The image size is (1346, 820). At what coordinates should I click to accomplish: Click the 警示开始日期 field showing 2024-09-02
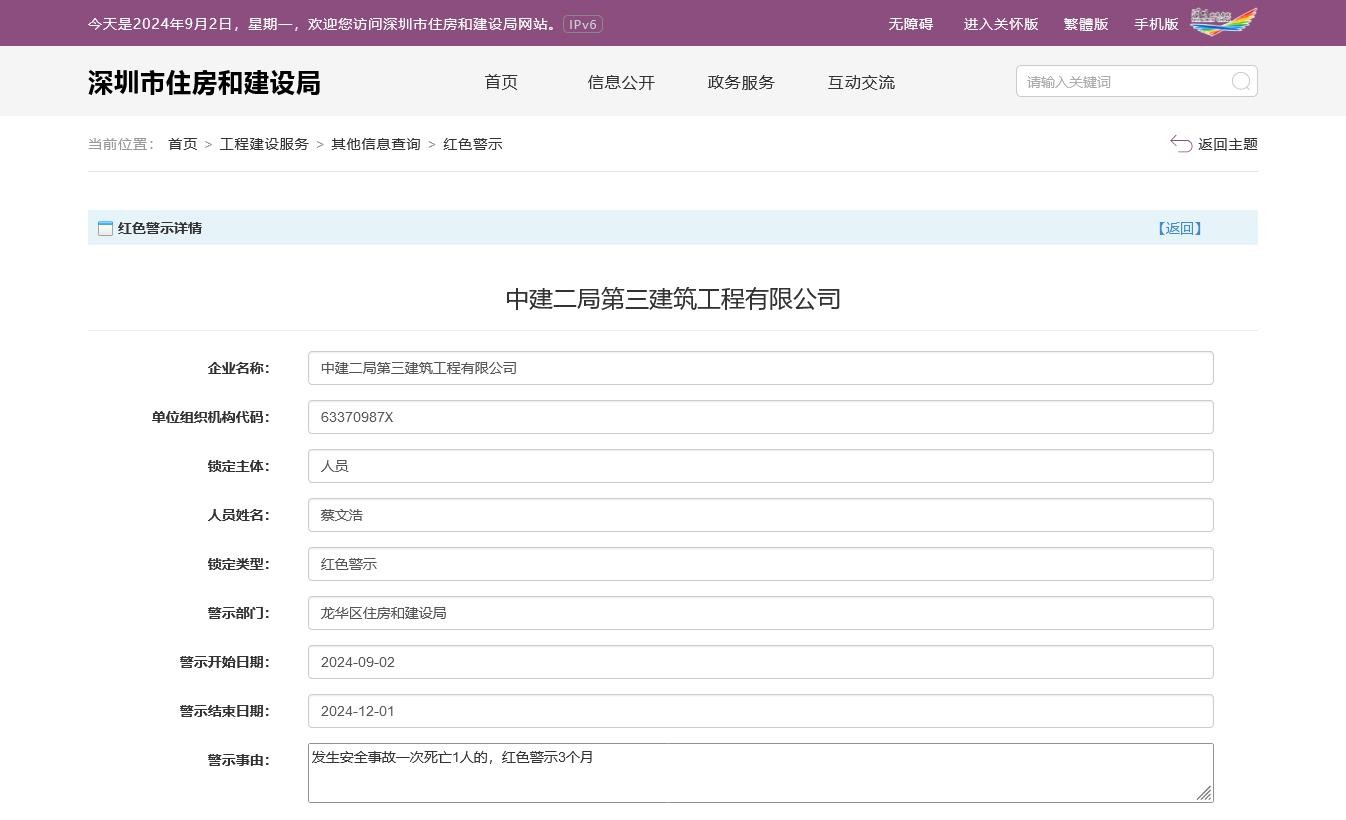(760, 662)
